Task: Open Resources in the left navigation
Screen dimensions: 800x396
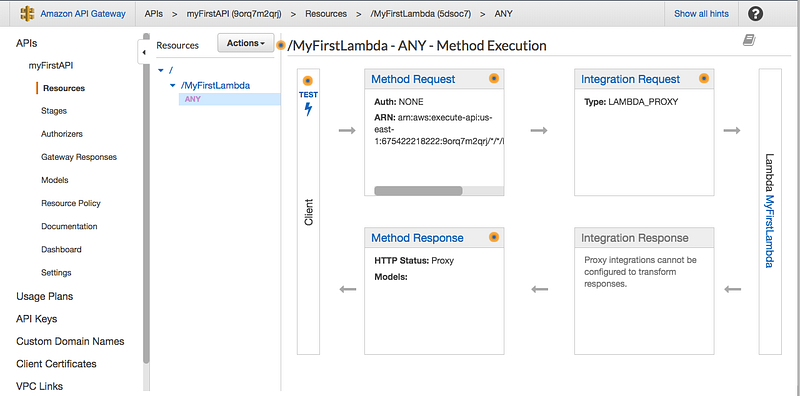Action: [x=64, y=88]
